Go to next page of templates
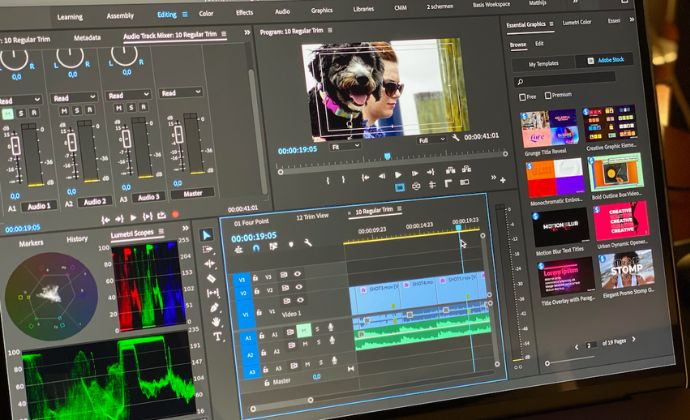690x420 pixels. 634,339
